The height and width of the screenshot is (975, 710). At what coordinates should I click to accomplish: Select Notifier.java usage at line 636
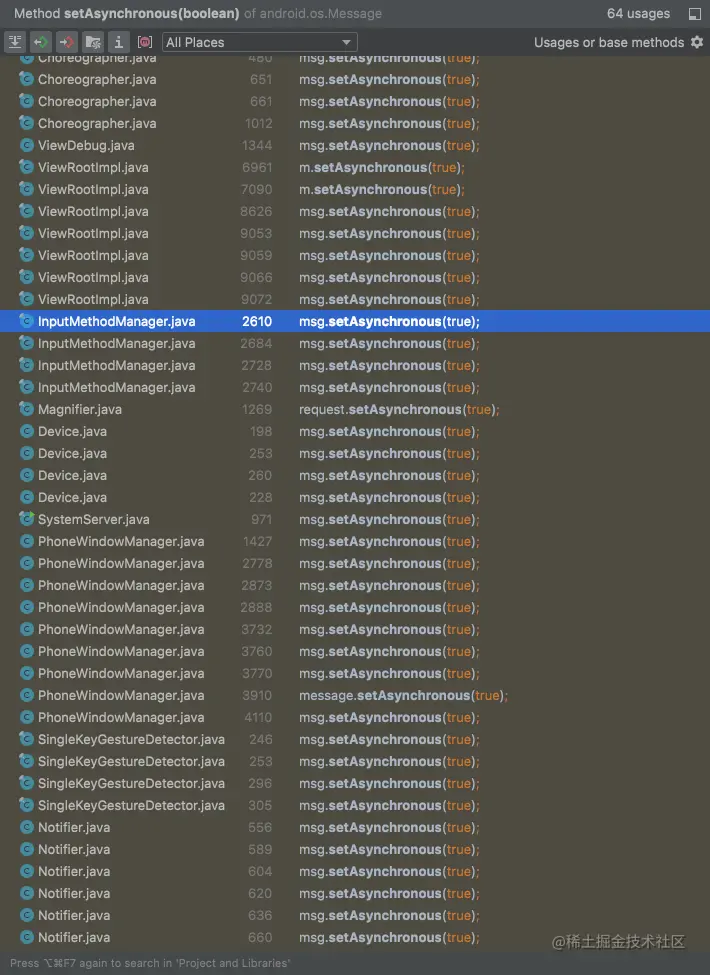point(355,916)
